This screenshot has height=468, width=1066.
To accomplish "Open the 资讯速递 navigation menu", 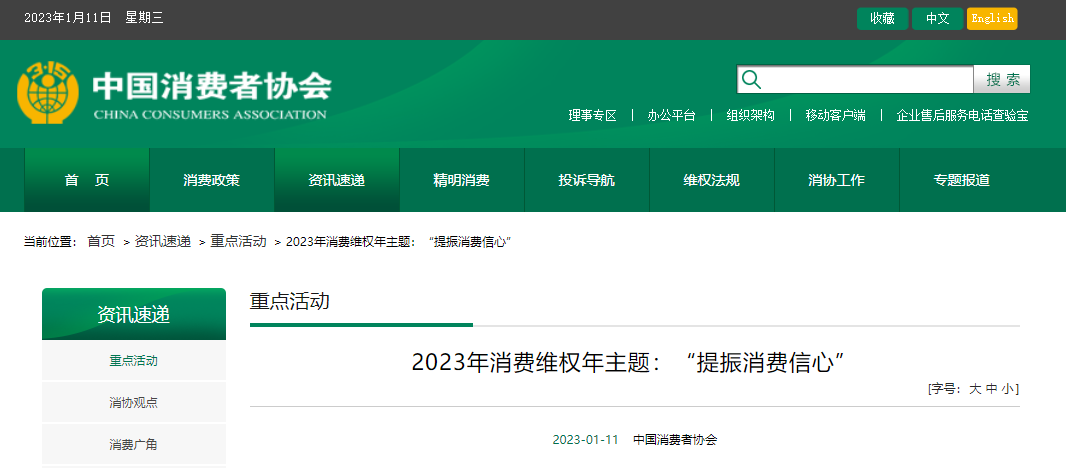I will (337, 180).
